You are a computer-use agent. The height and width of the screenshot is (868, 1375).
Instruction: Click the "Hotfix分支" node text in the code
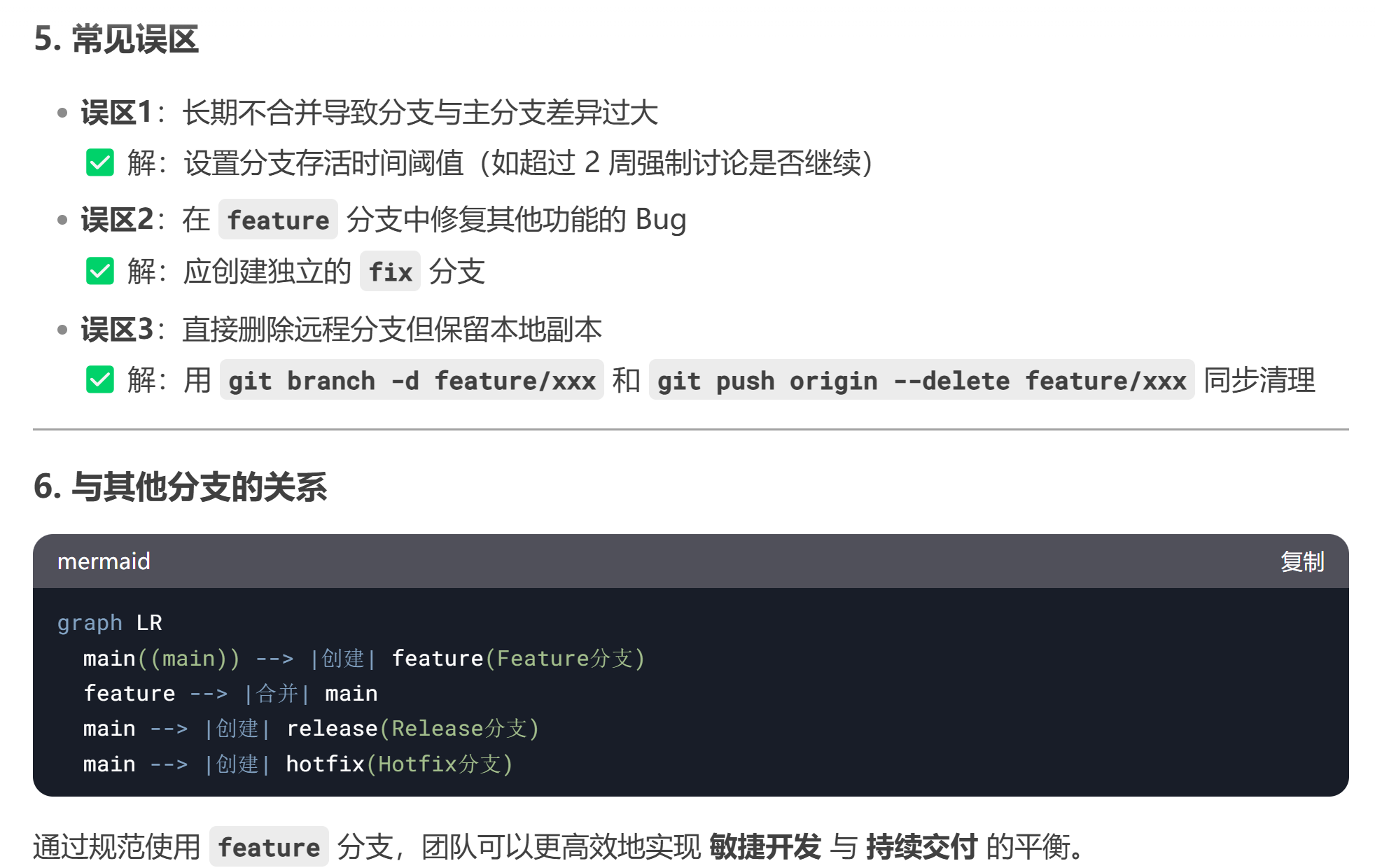pyautogui.click(x=439, y=764)
